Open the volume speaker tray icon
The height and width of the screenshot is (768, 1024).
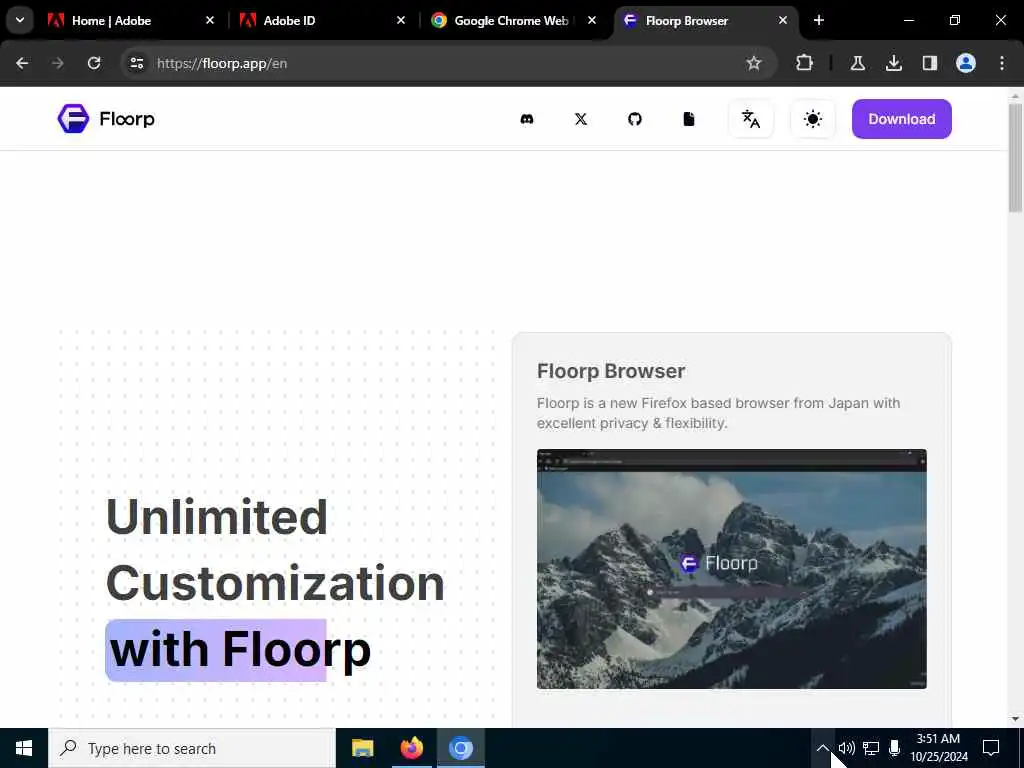[846, 748]
